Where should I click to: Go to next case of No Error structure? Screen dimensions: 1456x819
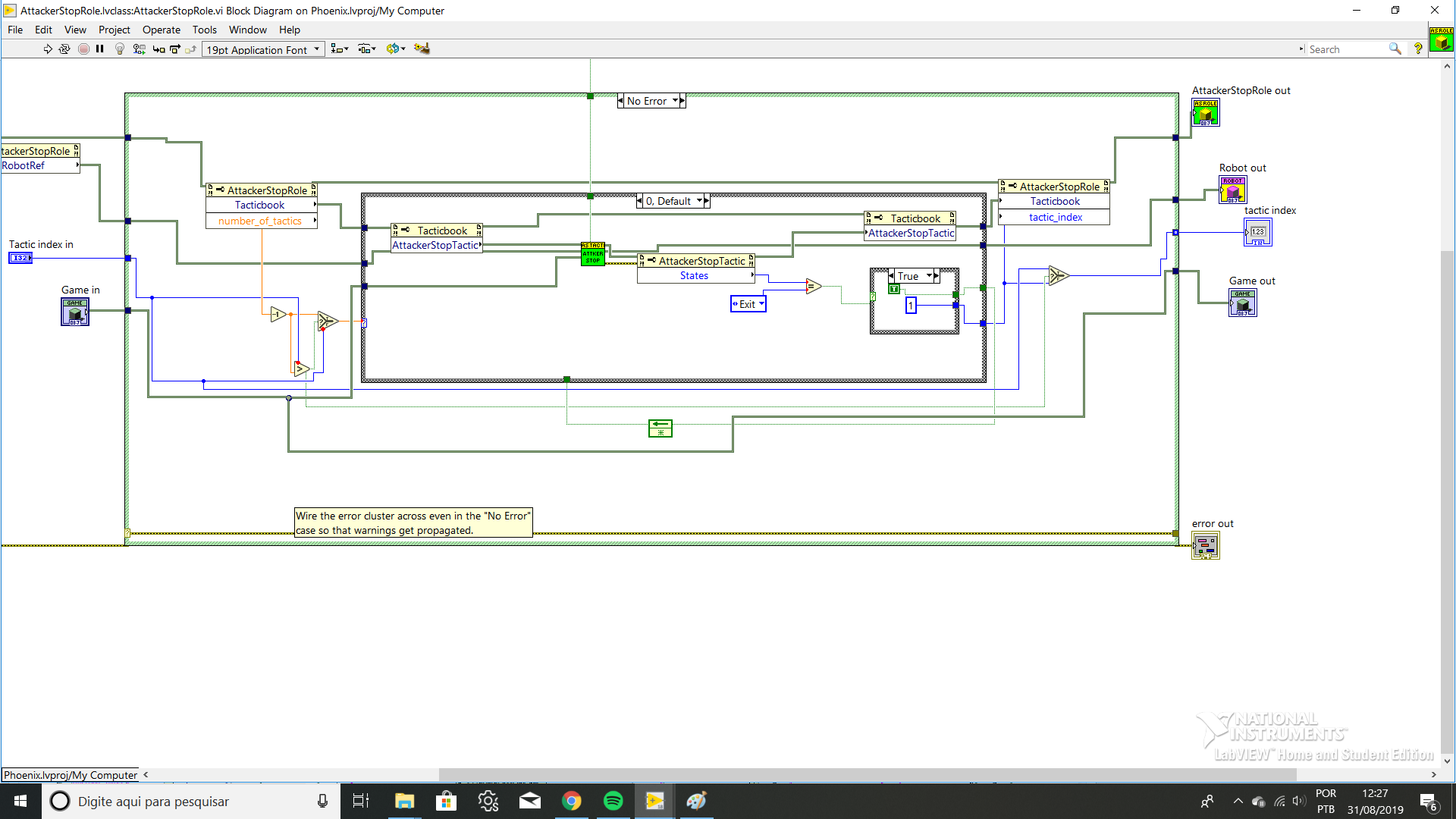point(682,101)
